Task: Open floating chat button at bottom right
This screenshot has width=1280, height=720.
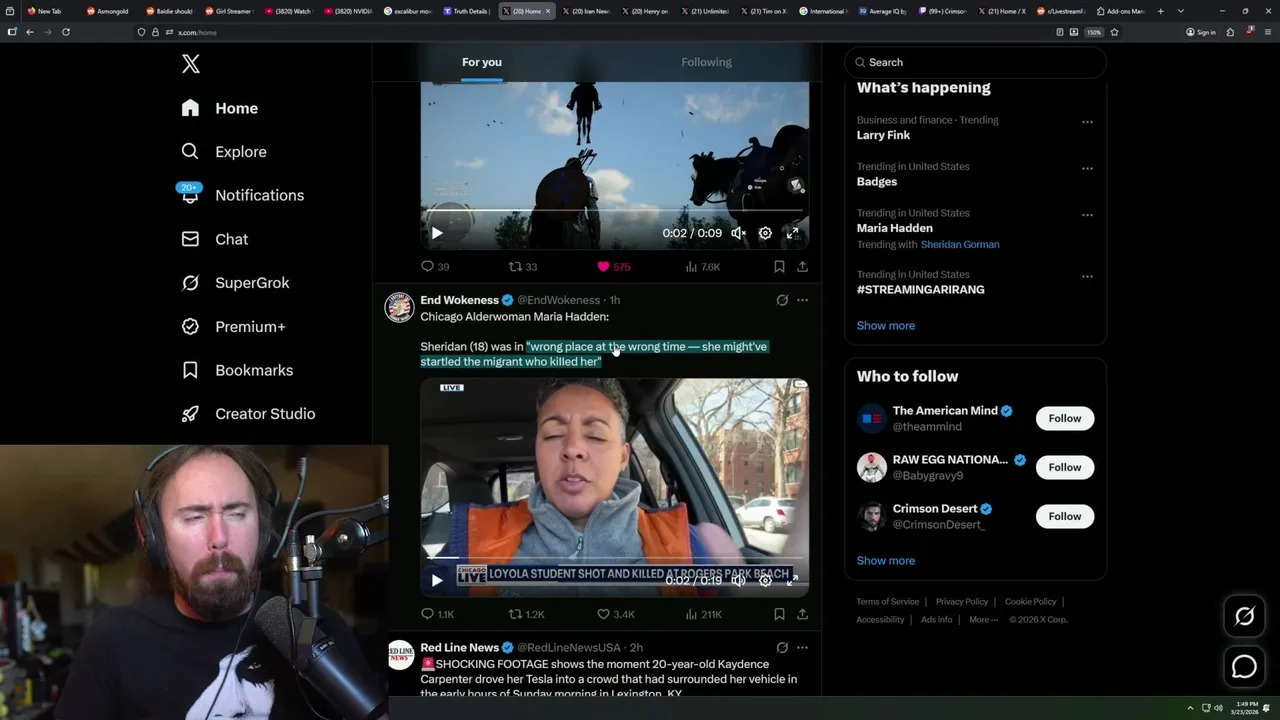Action: point(1244,666)
